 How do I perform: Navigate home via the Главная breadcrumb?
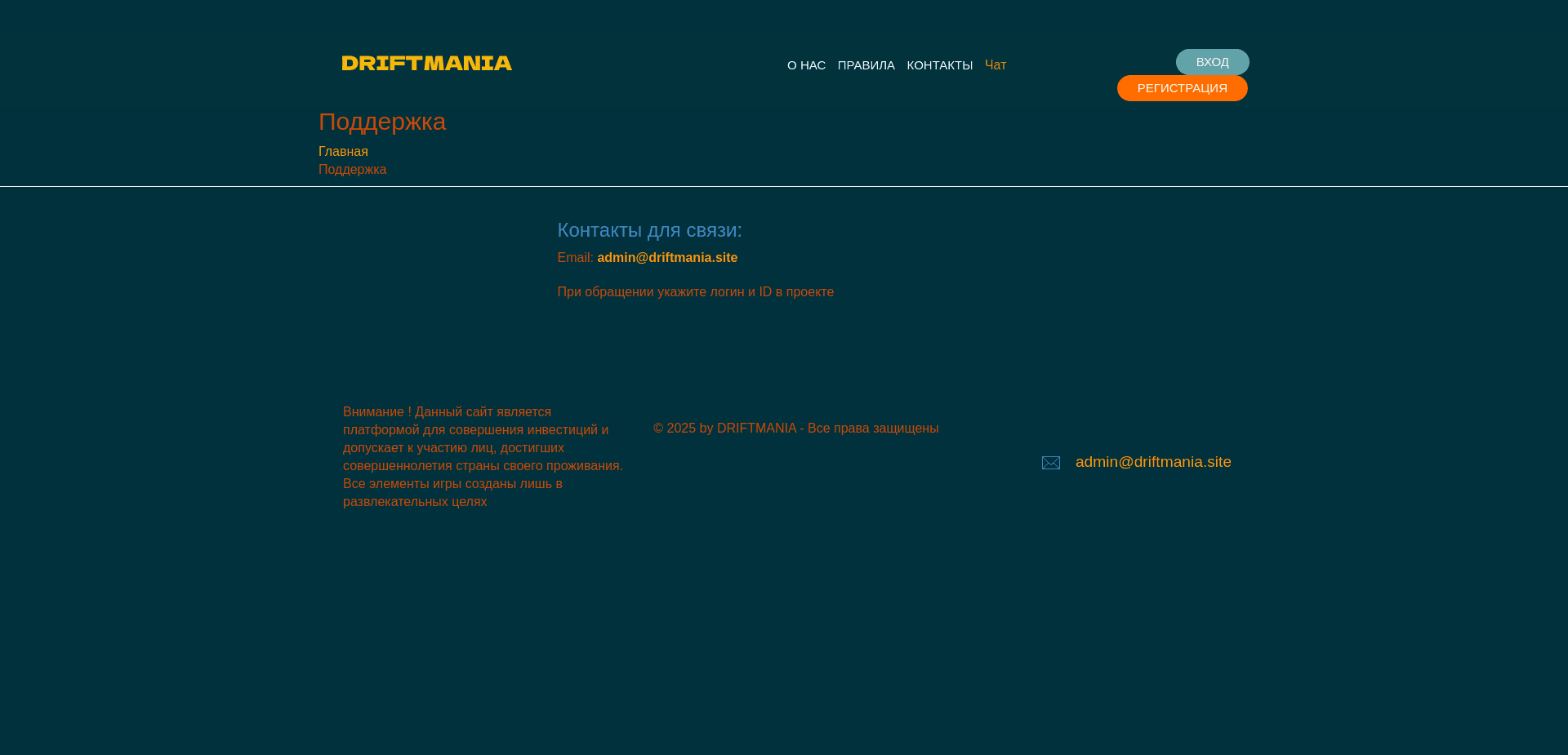[x=342, y=151]
